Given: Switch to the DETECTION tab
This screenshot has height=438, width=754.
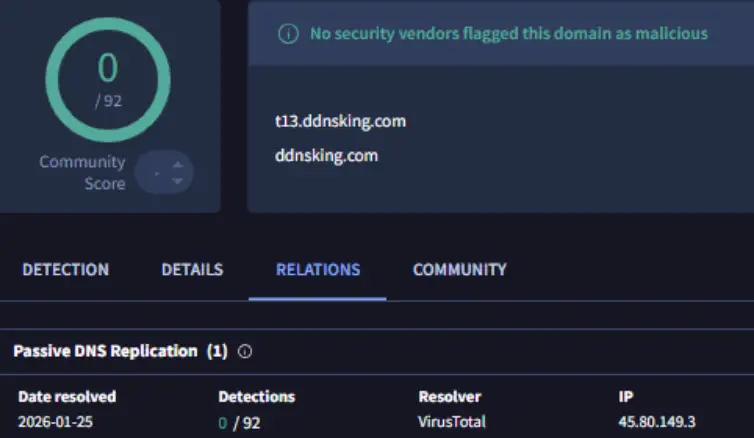Looking at the screenshot, I should 65,270.
